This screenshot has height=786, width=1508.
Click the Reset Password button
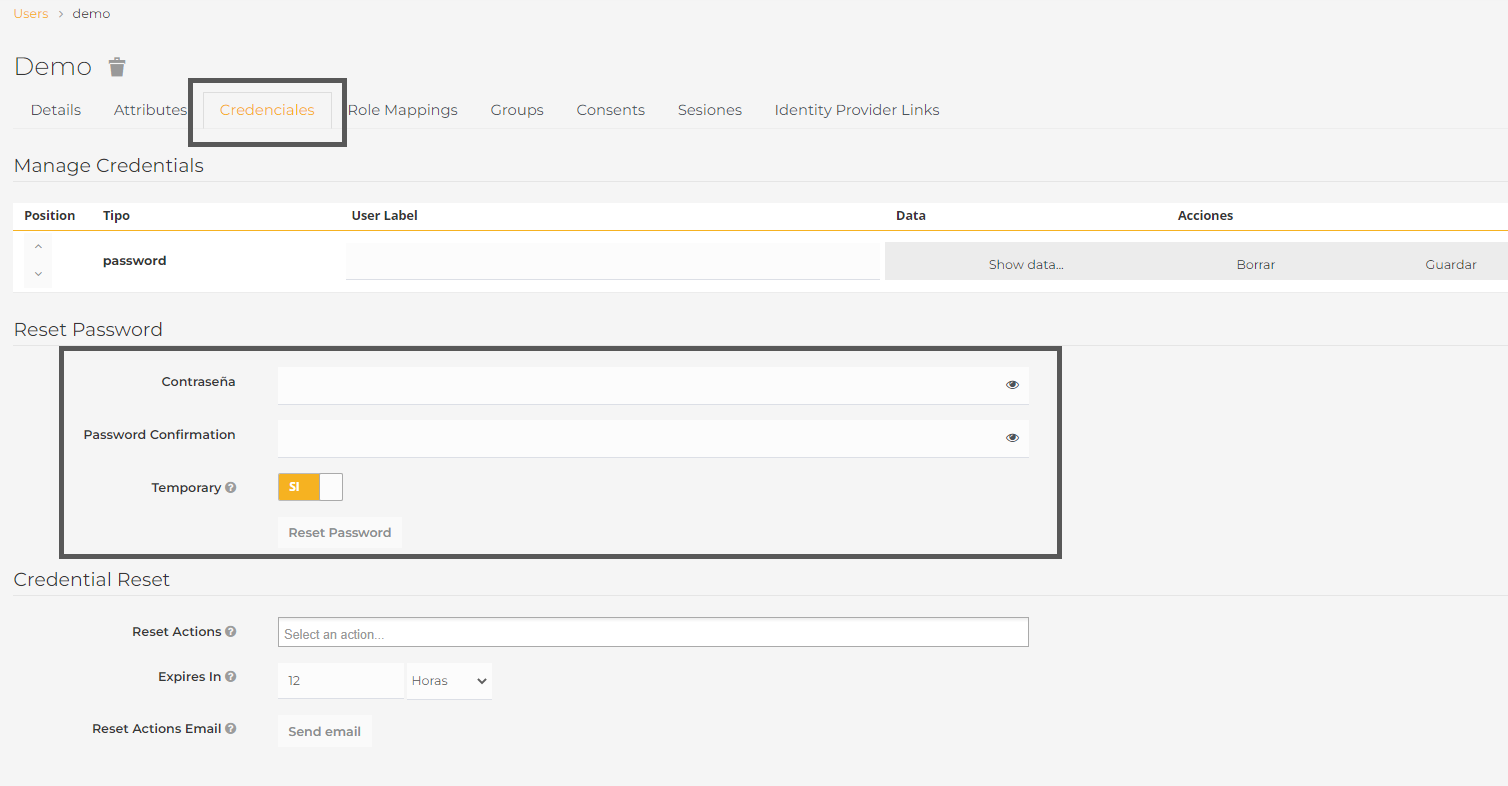340,533
